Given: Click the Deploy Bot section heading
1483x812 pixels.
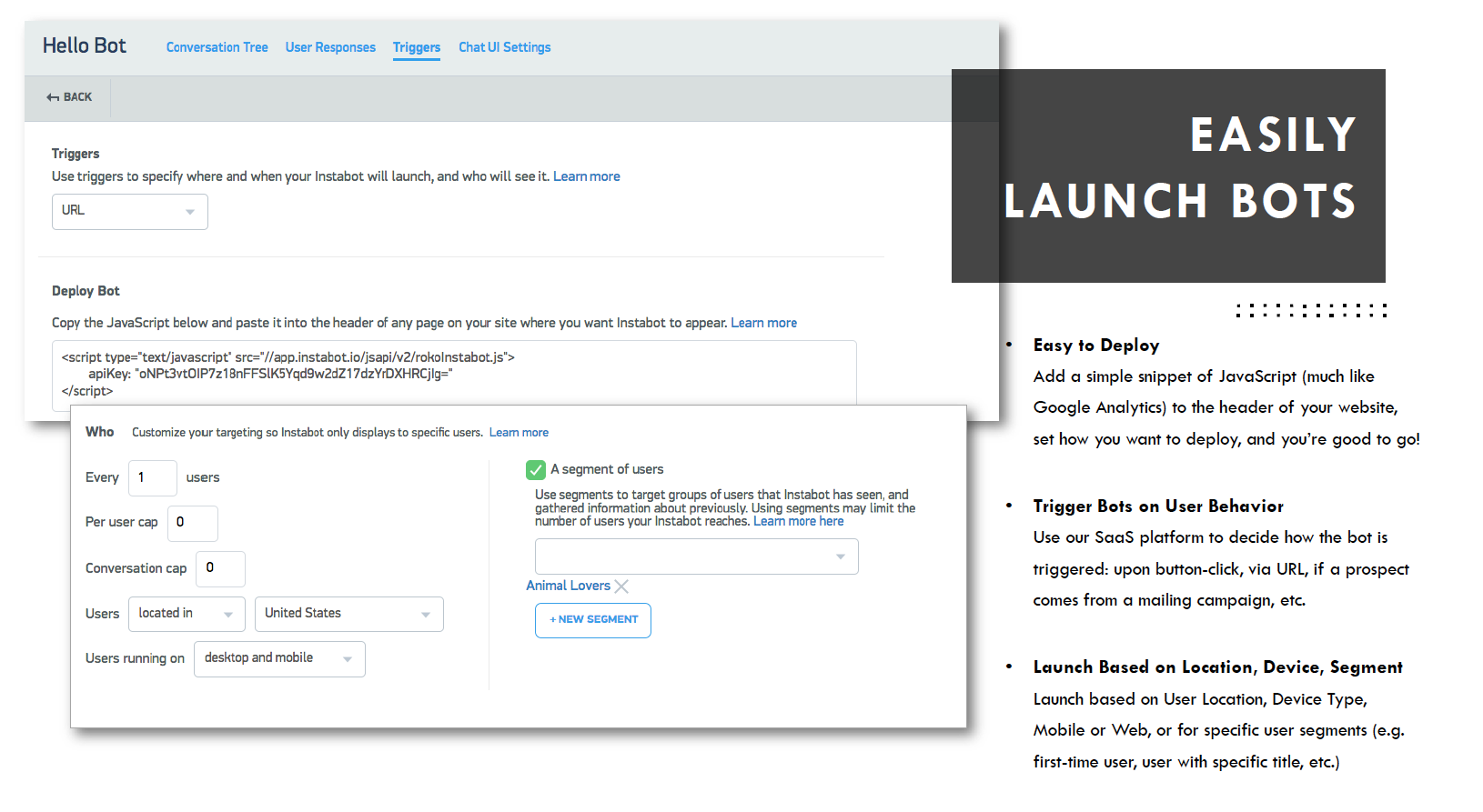Looking at the screenshot, I should (86, 291).
